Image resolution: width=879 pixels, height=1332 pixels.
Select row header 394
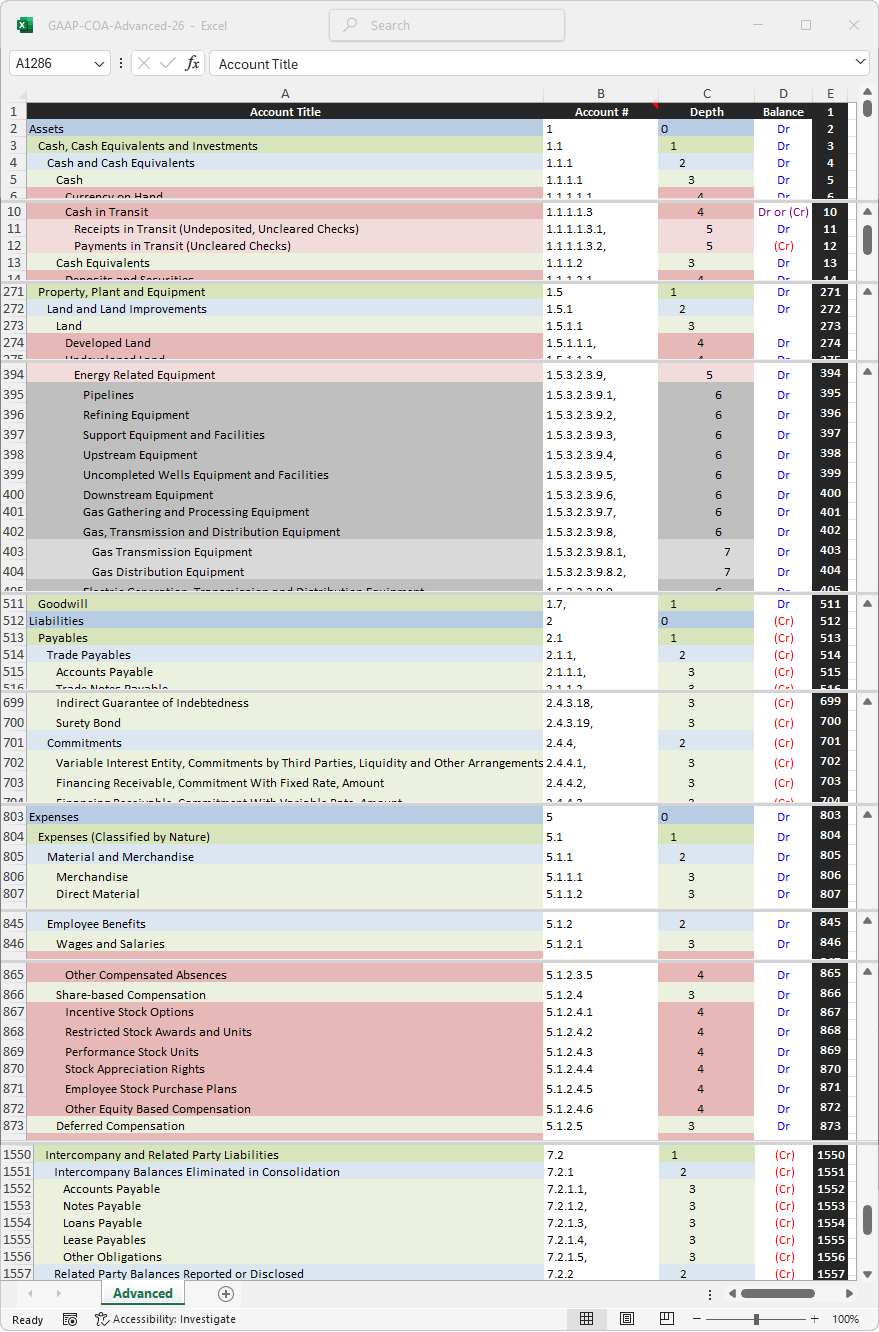(x=13, y=375)
